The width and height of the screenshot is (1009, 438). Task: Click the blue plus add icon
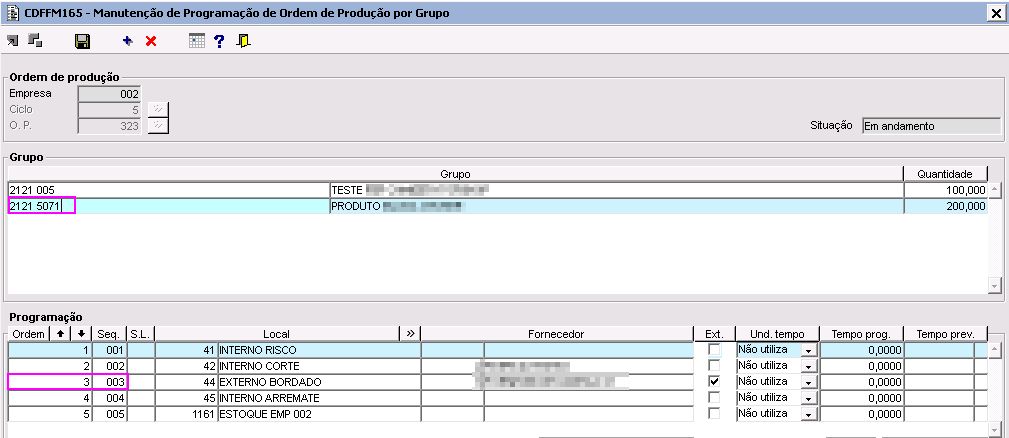[127, 42]
